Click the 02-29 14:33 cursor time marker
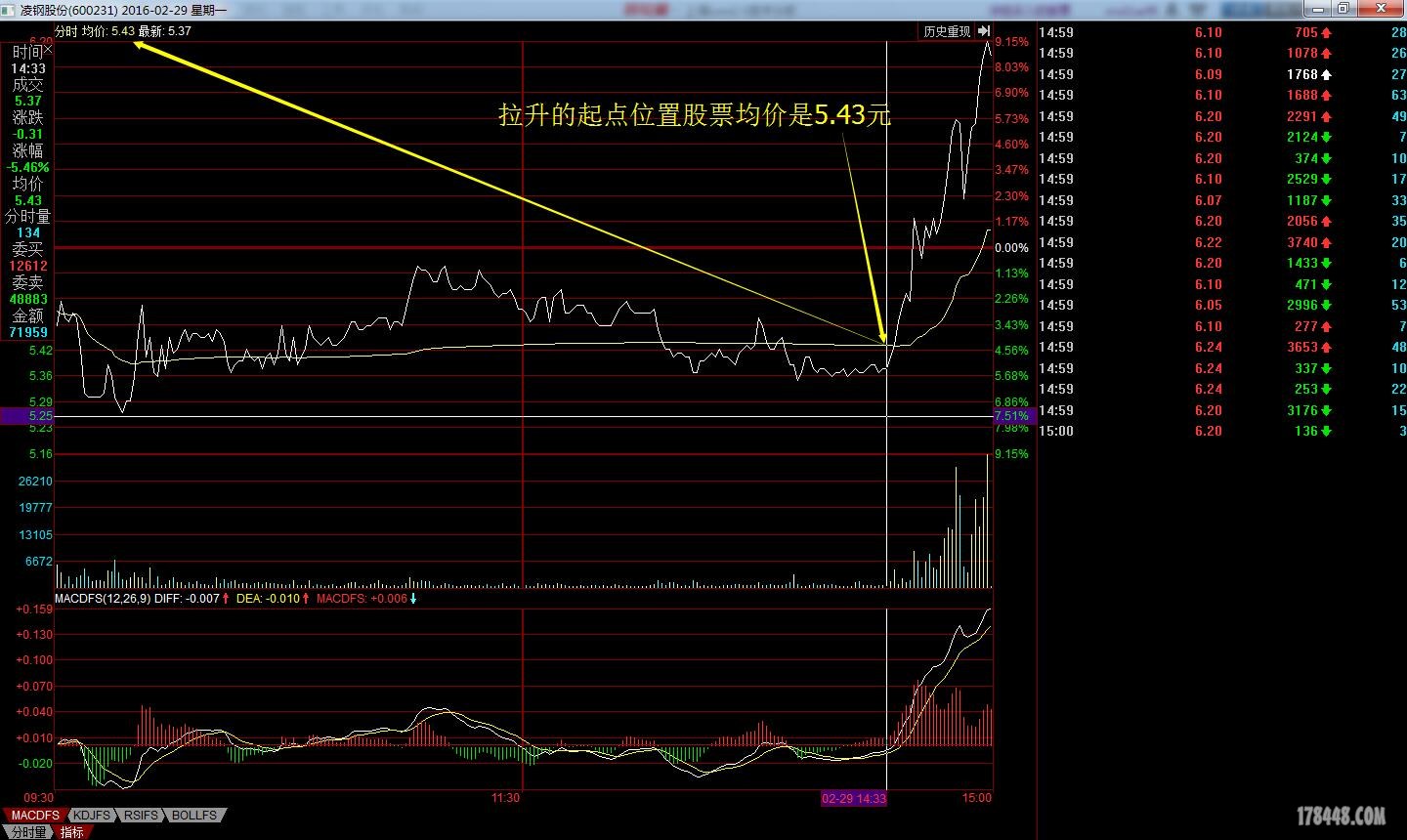This screenshot has height=840, width=1407. pyautogui.click(x=854, y=798)
